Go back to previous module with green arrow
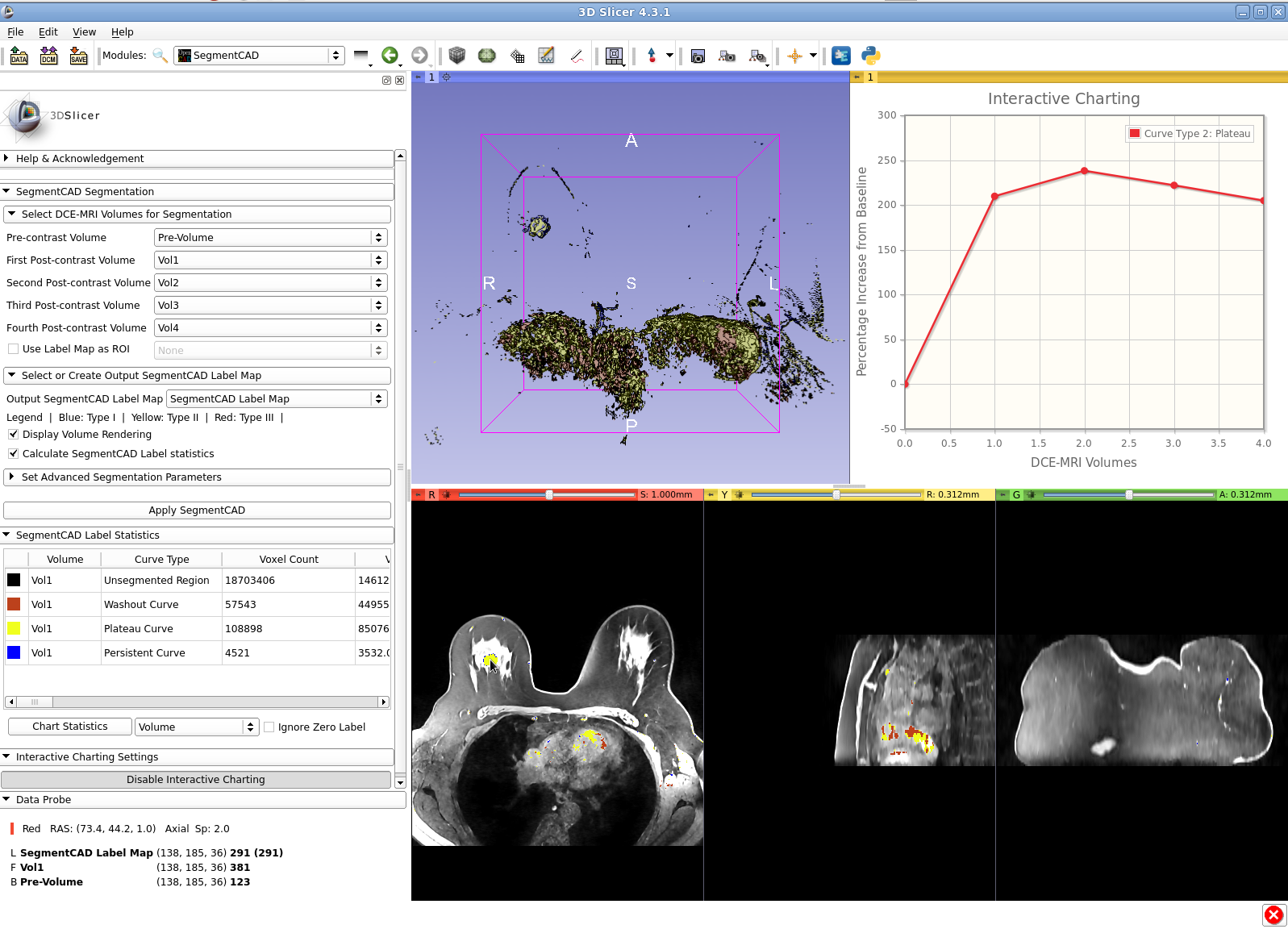 390,55
